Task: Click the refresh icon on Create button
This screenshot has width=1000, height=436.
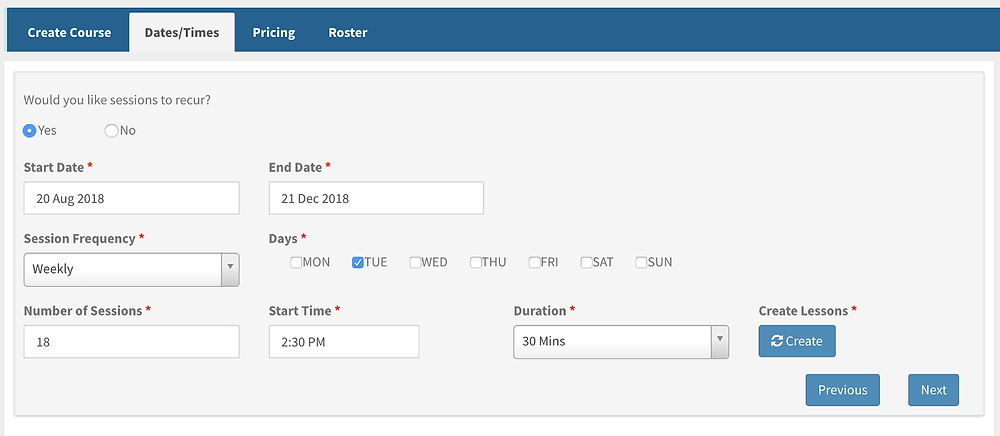Action: tap(777, 341)
